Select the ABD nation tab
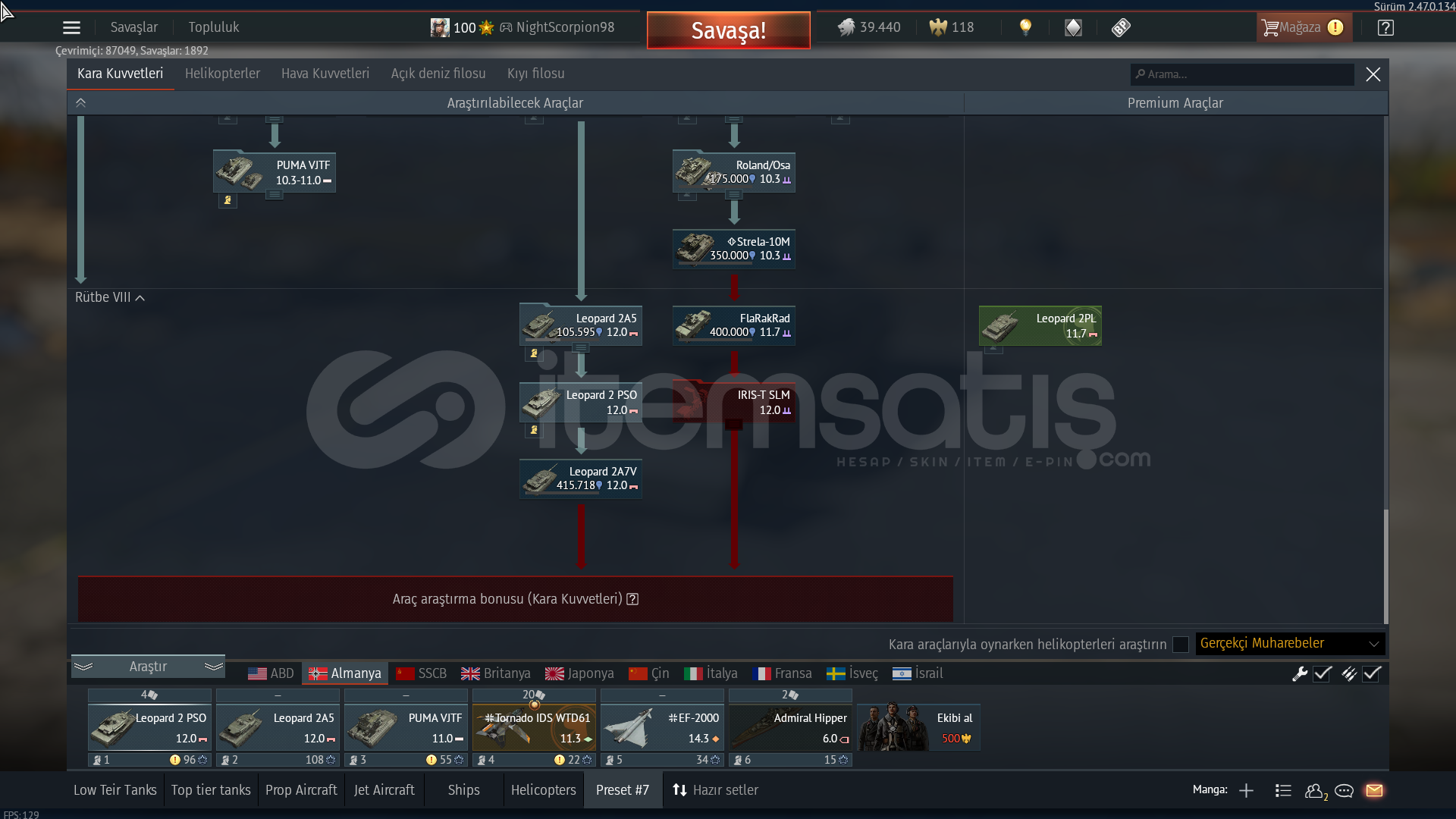This screenshot has width=1456, height=819. pos(271,673)
